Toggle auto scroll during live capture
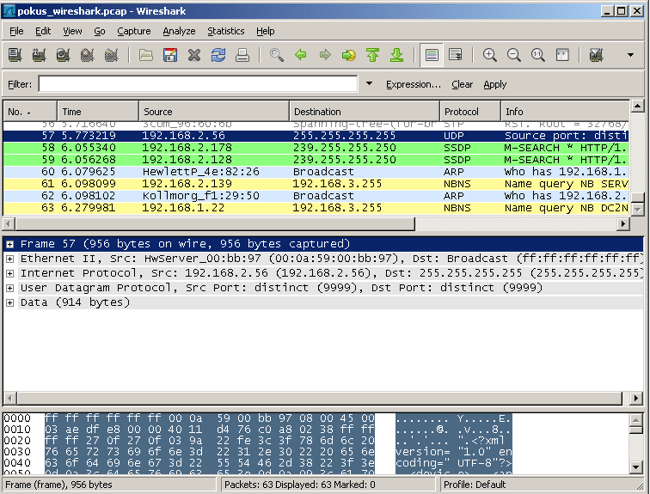Image resolution: width=650 pixels, height=494 pixels. click(456, 55)
